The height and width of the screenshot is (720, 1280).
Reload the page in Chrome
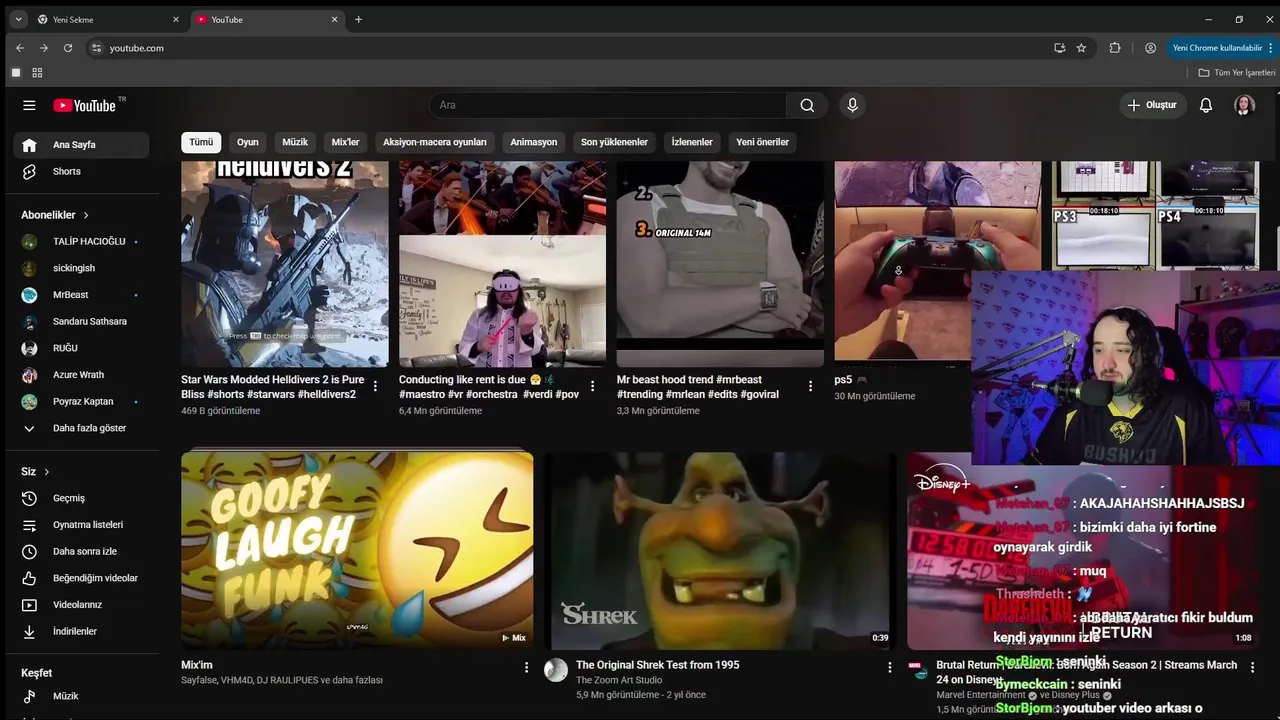point(68,48)
